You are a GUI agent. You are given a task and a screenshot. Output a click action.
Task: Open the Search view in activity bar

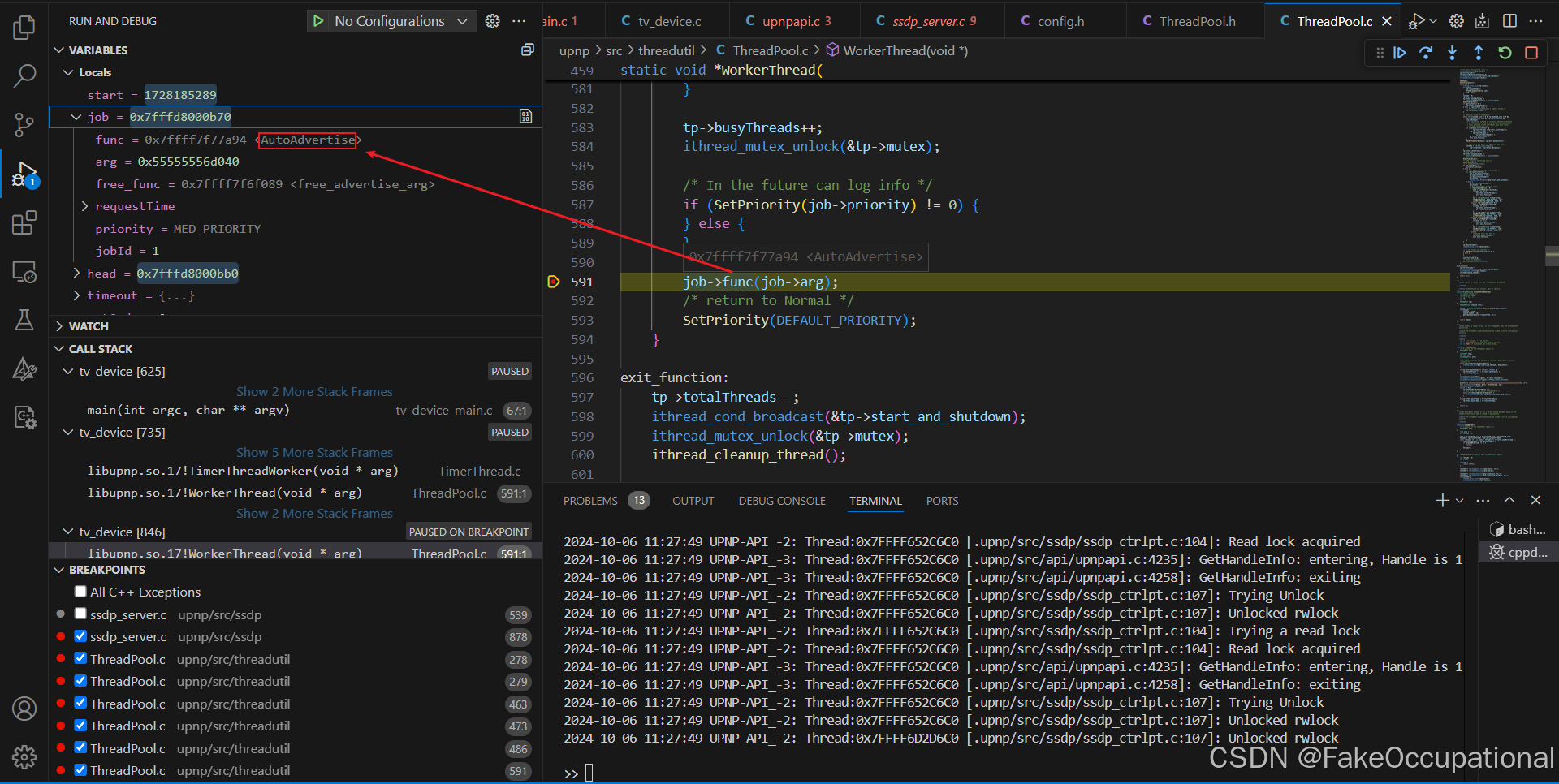(24, 76)
